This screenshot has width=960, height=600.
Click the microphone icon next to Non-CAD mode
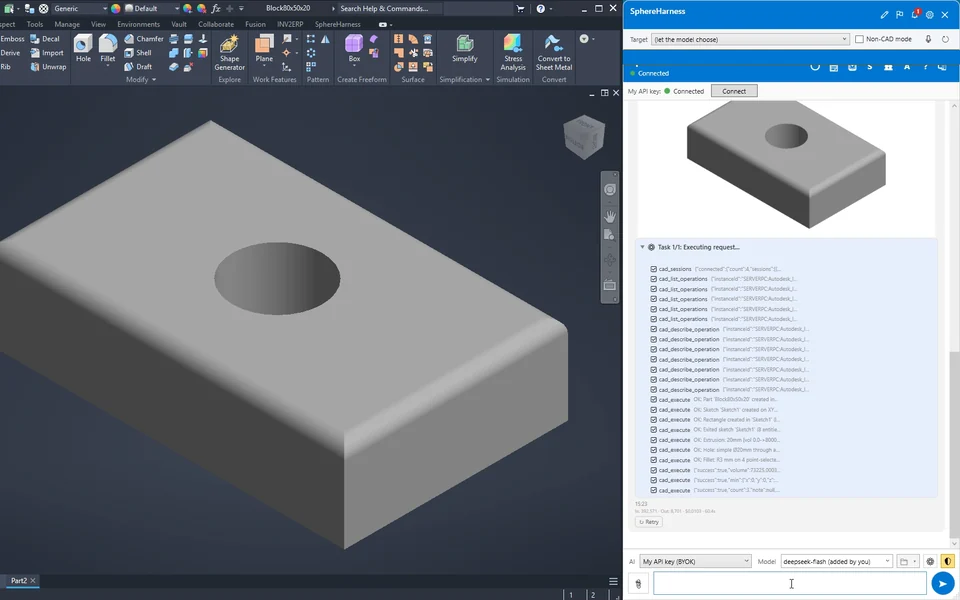(928, 39)
